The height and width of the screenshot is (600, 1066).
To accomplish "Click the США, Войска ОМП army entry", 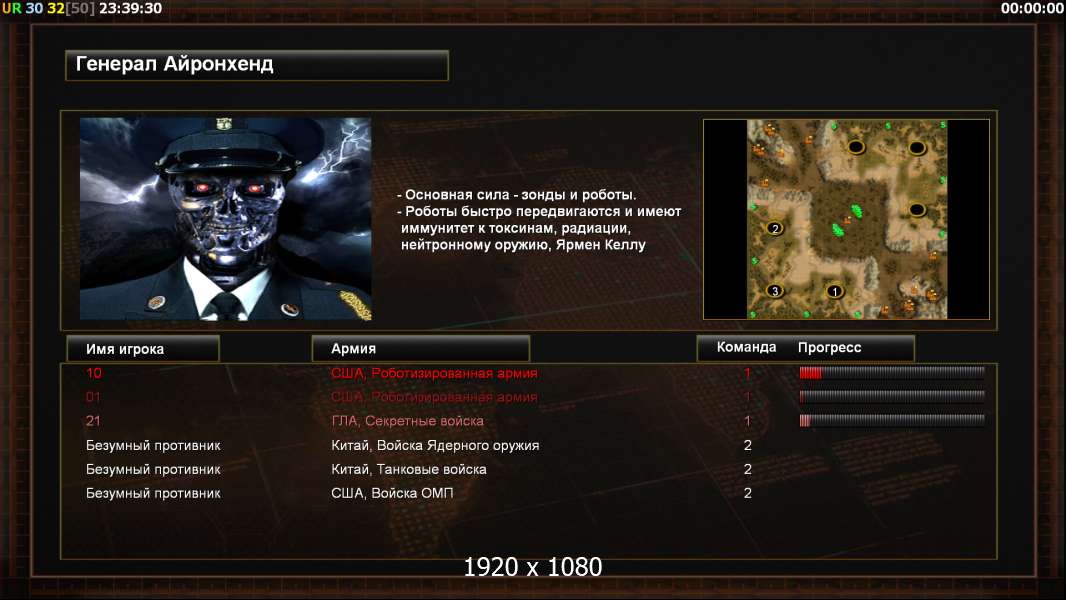I will 392,493.
